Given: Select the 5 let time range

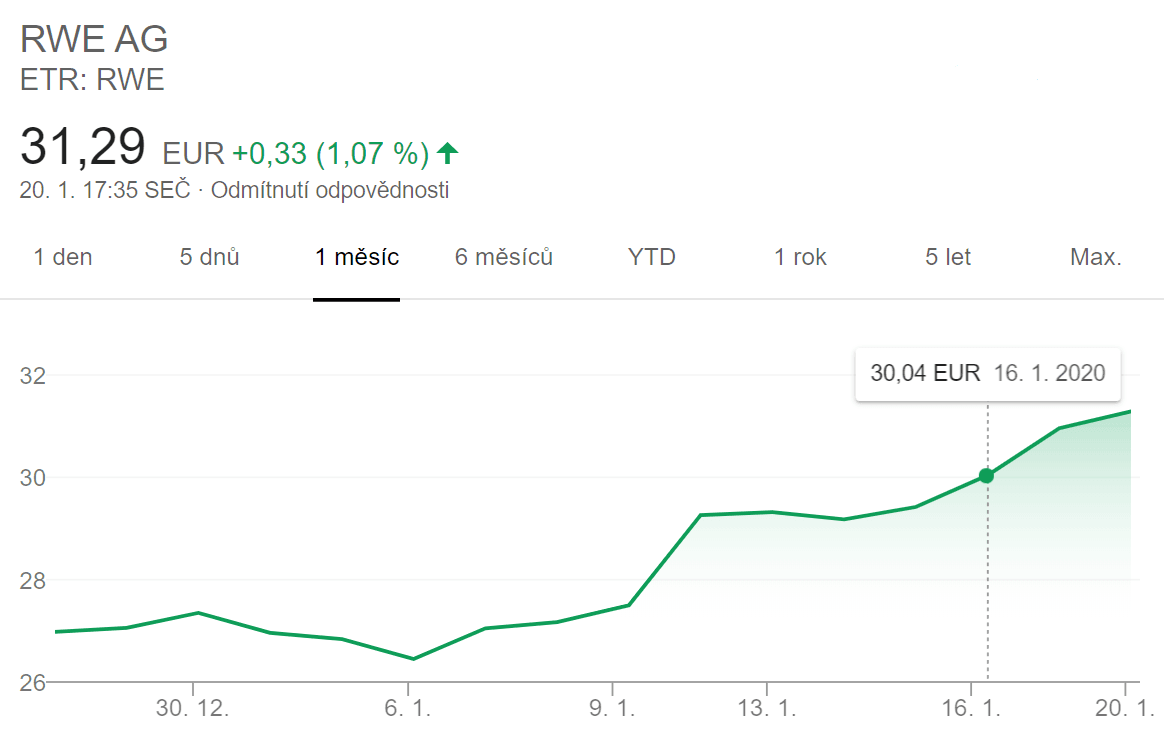Looking at the screenshot, I should coord(948,257).
